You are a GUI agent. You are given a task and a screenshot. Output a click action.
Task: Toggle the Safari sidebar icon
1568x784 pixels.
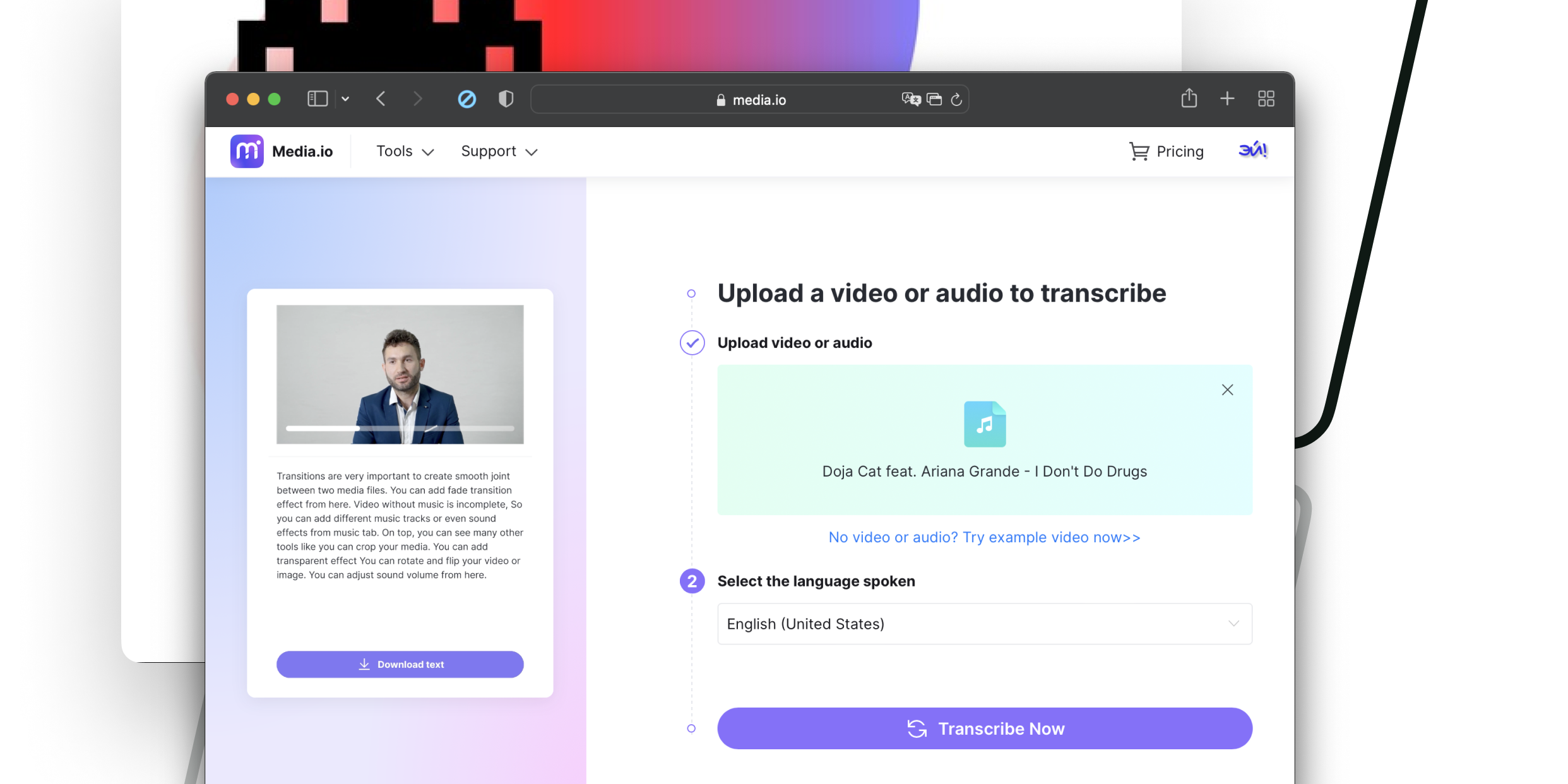(318, 99)
